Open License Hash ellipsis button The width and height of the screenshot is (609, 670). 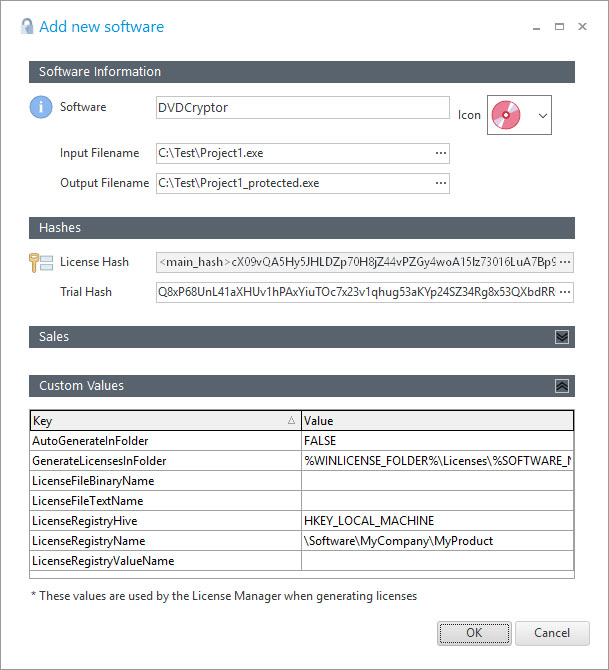565,262
